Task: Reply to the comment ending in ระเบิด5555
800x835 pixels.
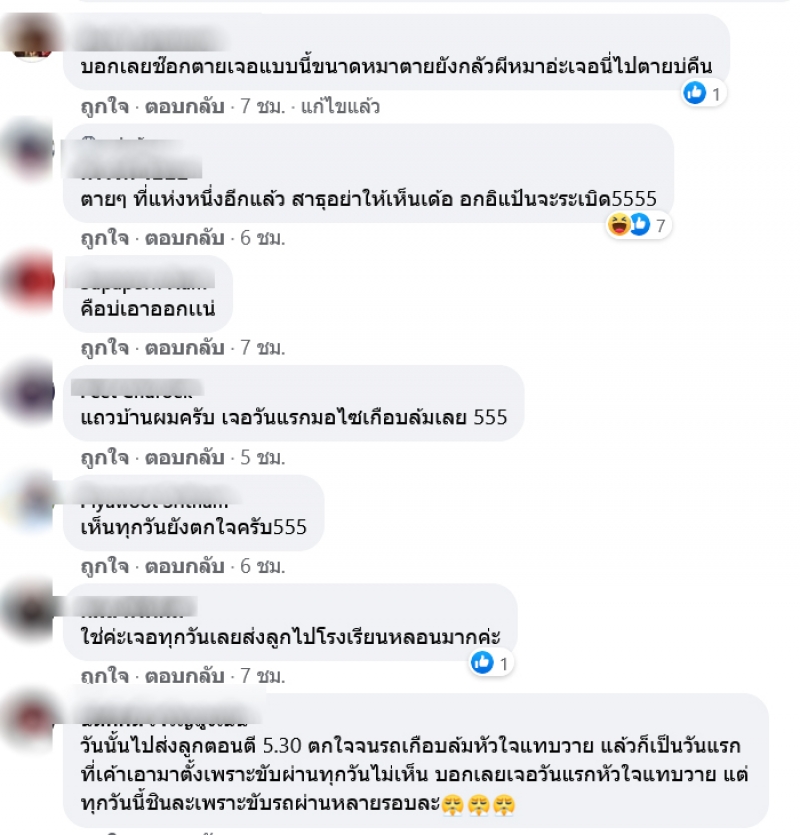Action: click(184, 238)
